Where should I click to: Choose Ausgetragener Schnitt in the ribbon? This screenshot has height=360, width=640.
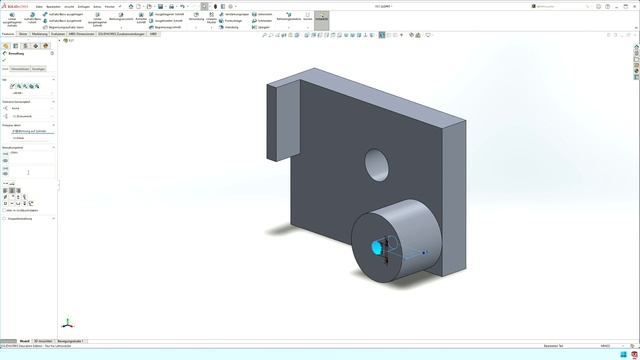pyautogui.click(x=166, y=14)
